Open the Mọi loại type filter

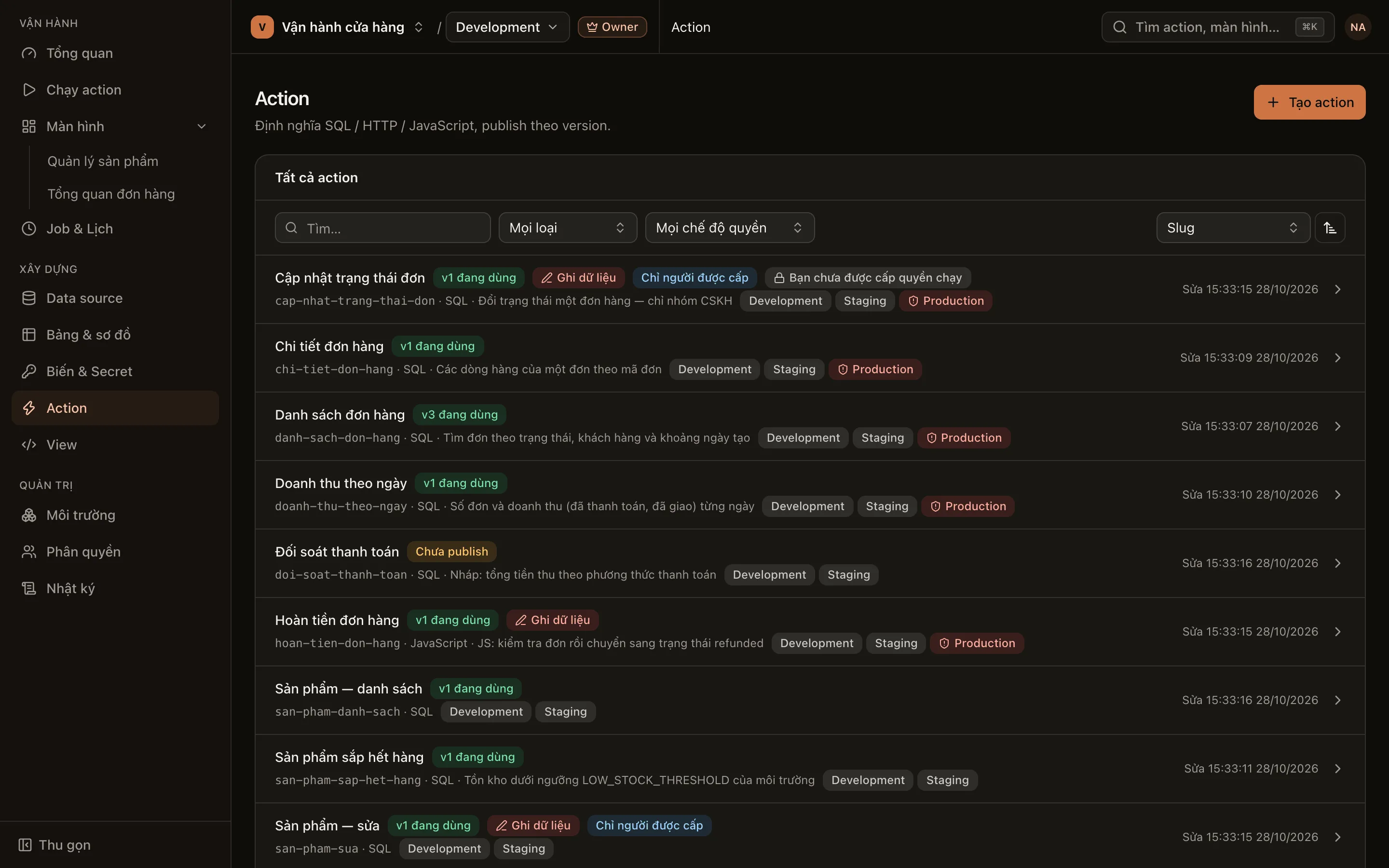coord(568,228)
